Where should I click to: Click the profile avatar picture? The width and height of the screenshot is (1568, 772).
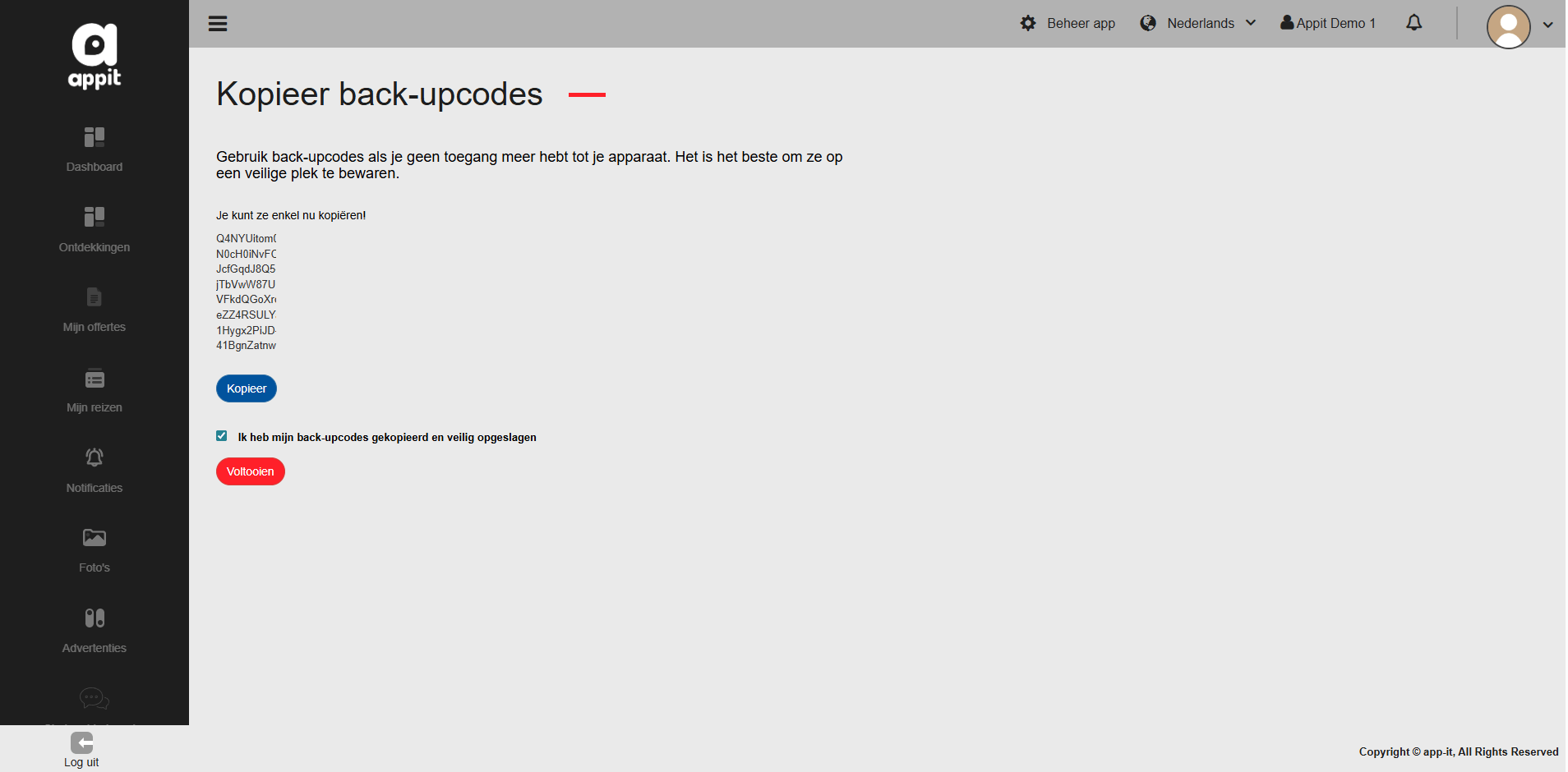tap(1509, 27)
